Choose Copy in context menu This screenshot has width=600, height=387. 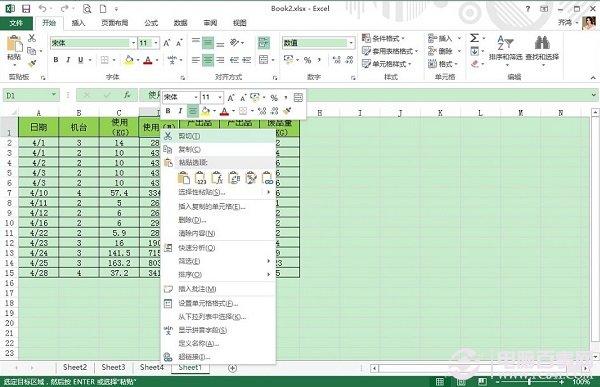pyautogui.click(x=218, y=149)
